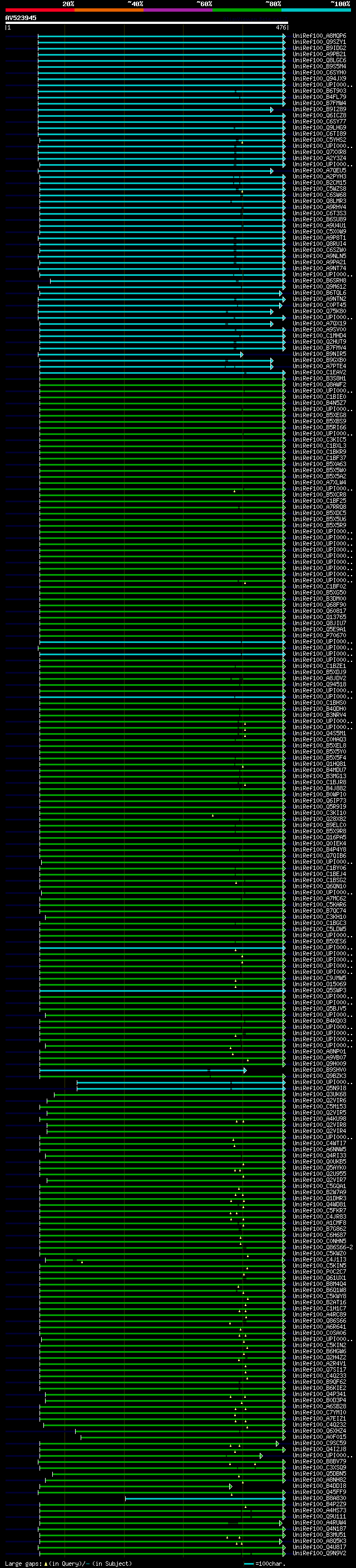Select hit label UniRef100_B9I289
This screenshot has height=1568, width=356.
click(319, 110)
